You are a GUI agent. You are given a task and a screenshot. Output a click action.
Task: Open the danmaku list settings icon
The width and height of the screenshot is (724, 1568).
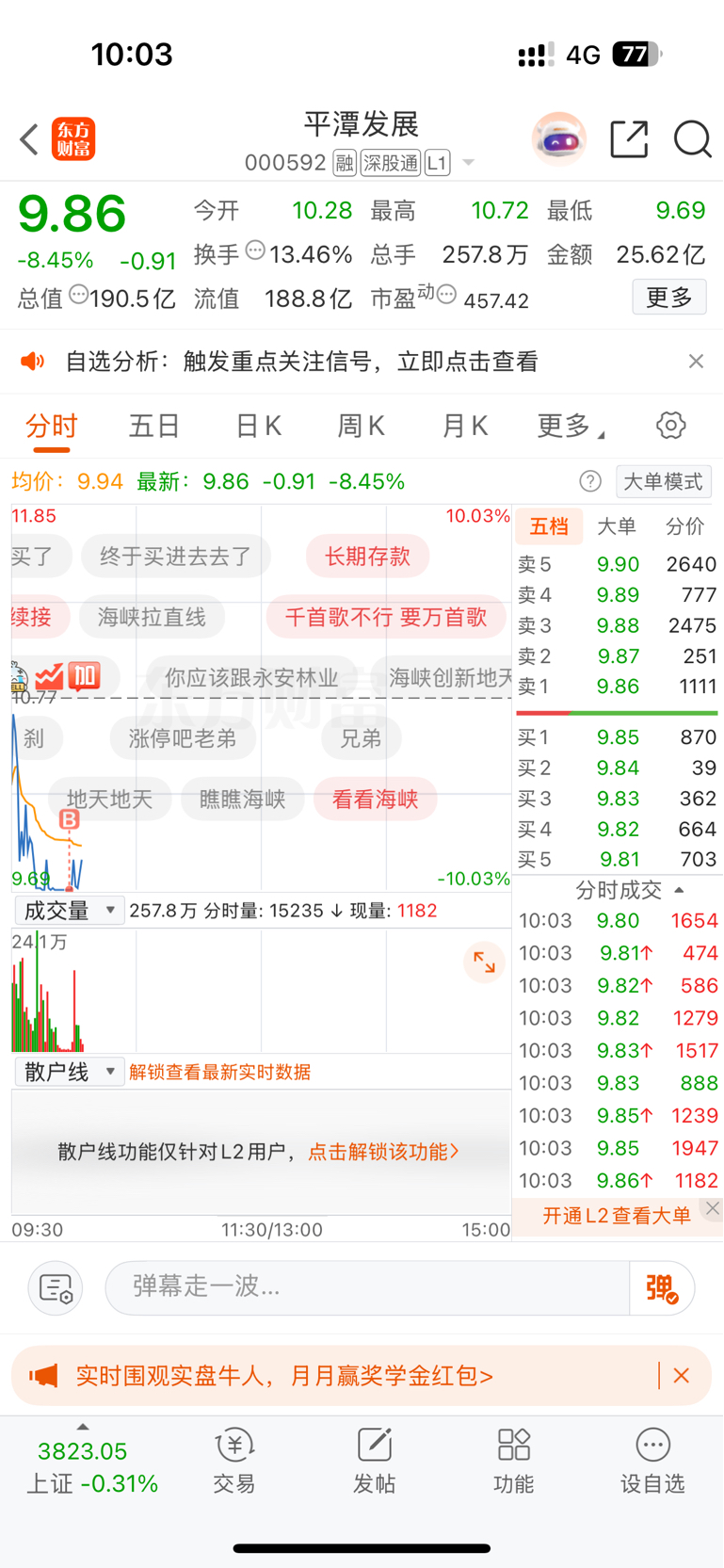tap(56, 1287)
